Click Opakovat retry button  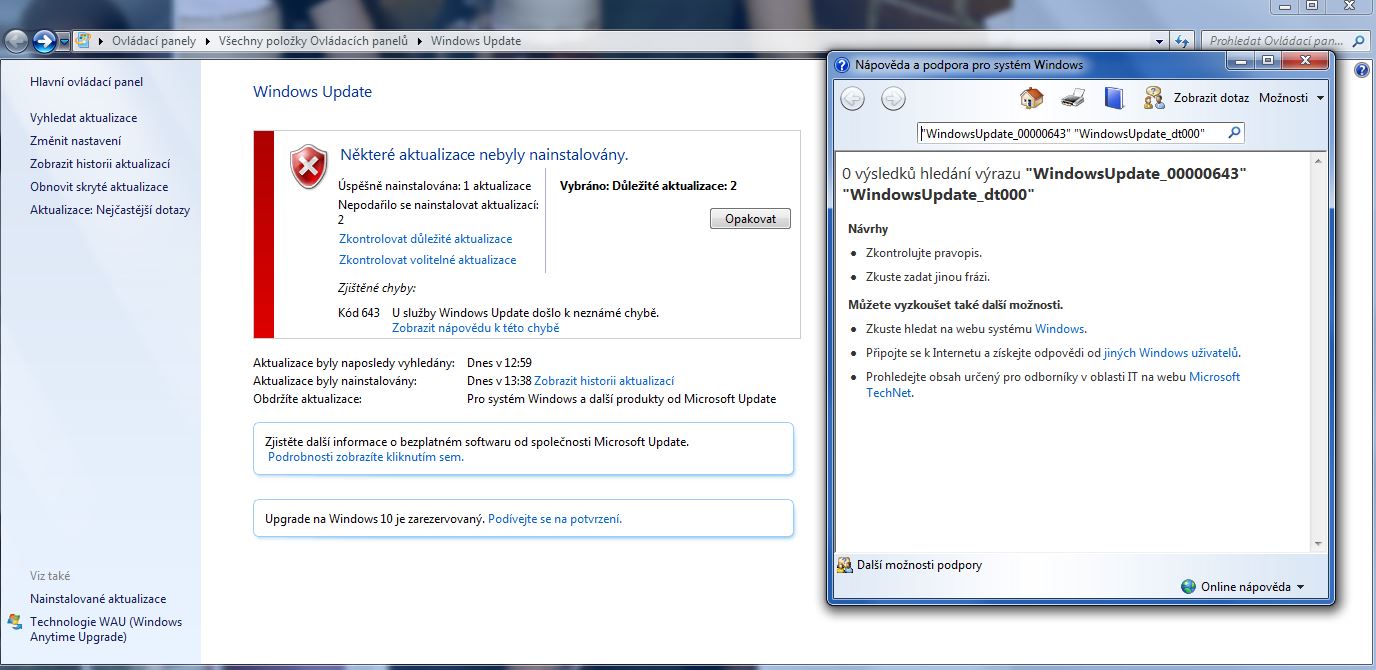tap(750, 219)
